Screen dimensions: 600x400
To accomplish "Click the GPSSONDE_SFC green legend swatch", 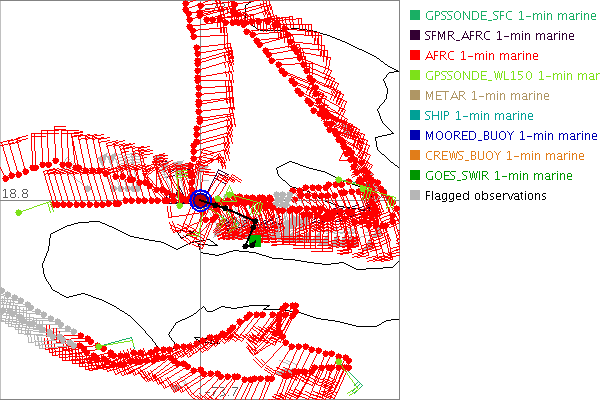I will [x=413, y=16].
